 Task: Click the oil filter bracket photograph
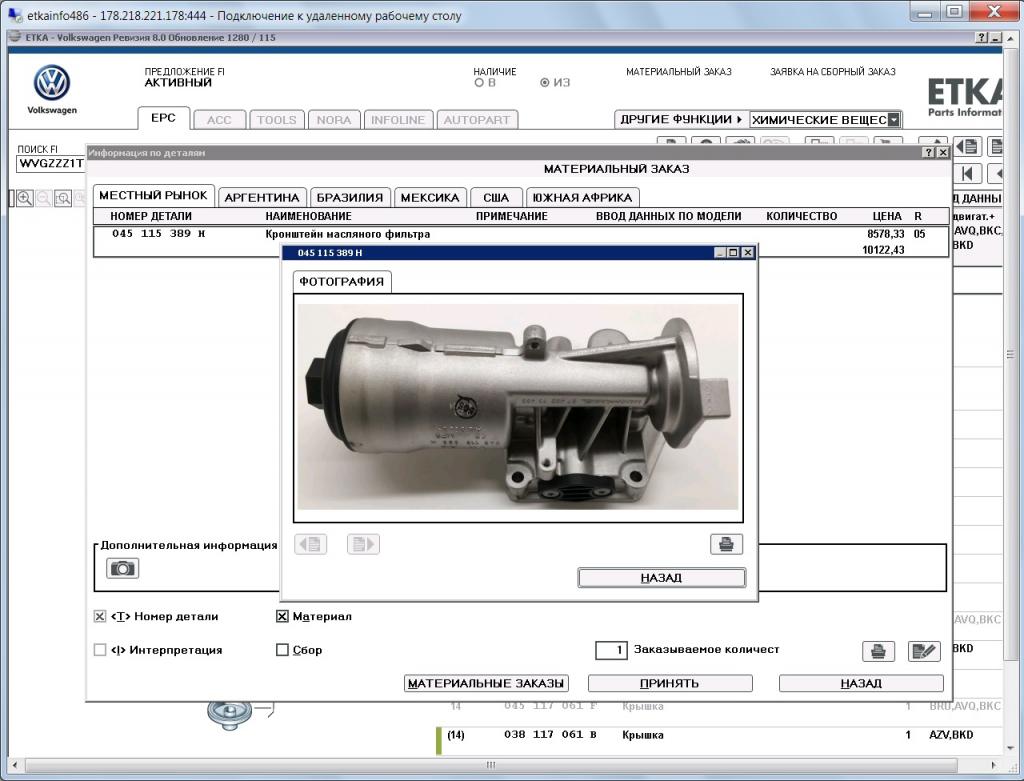518,407
